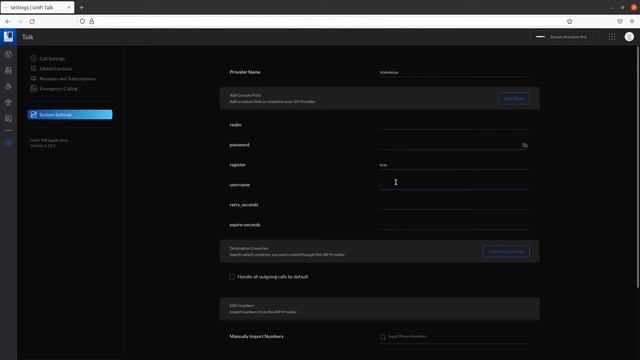Click the Add Field button
The width and height of the screenshot is (640, 360).
pyautogui.click(x=513, y=99)
